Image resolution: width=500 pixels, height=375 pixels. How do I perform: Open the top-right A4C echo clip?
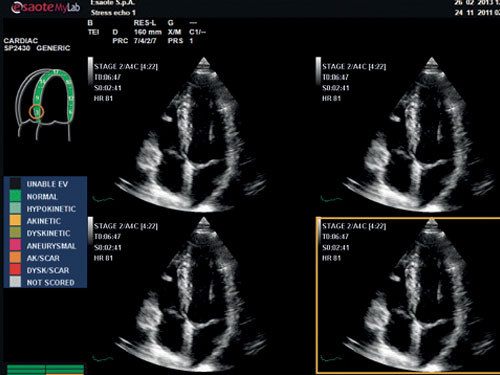tap(407, 133)
